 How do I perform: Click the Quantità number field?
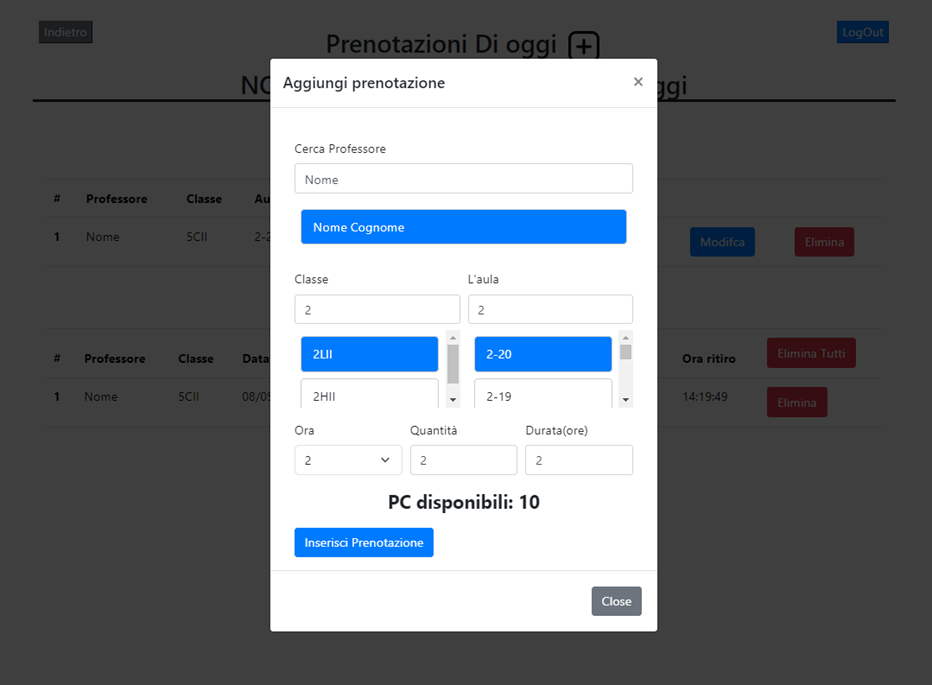[463, 461]
